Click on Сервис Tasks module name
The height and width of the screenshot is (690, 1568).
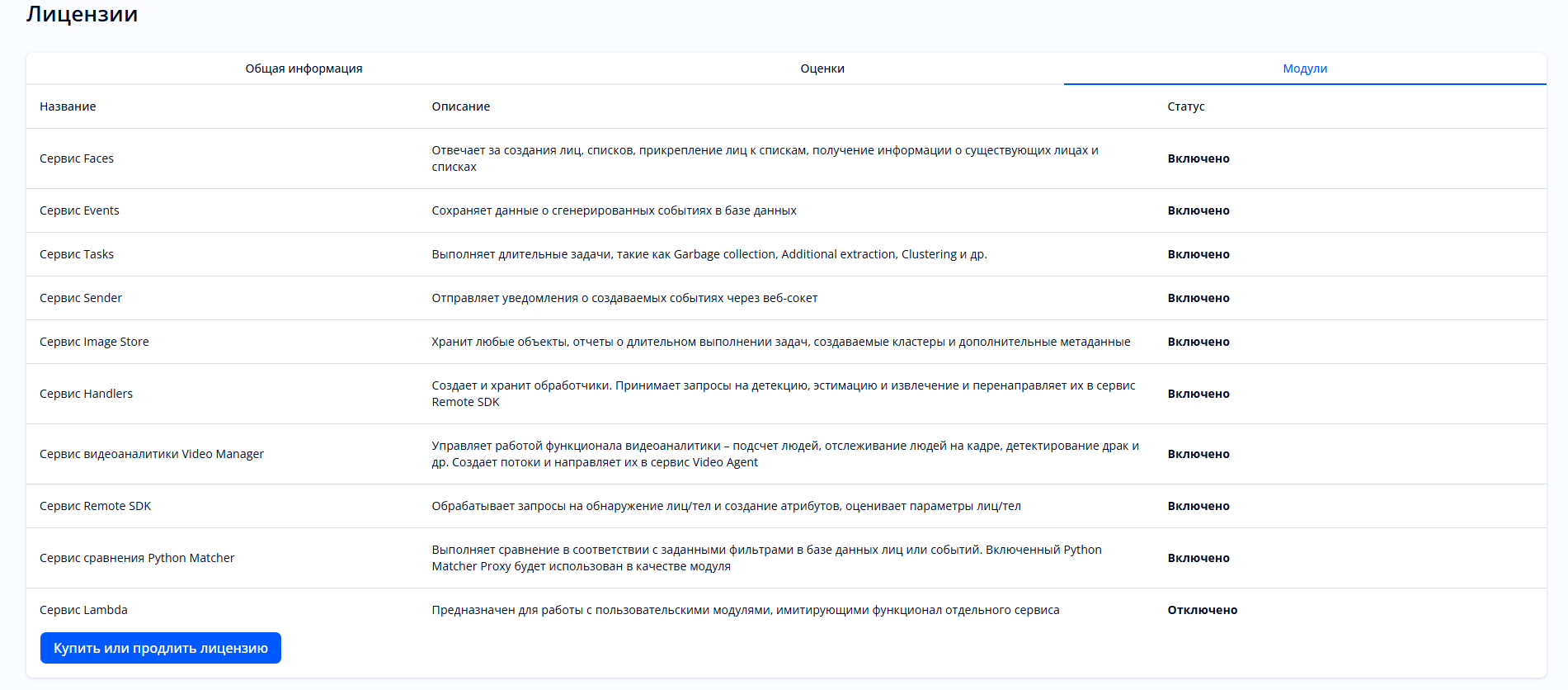(77, 254)
